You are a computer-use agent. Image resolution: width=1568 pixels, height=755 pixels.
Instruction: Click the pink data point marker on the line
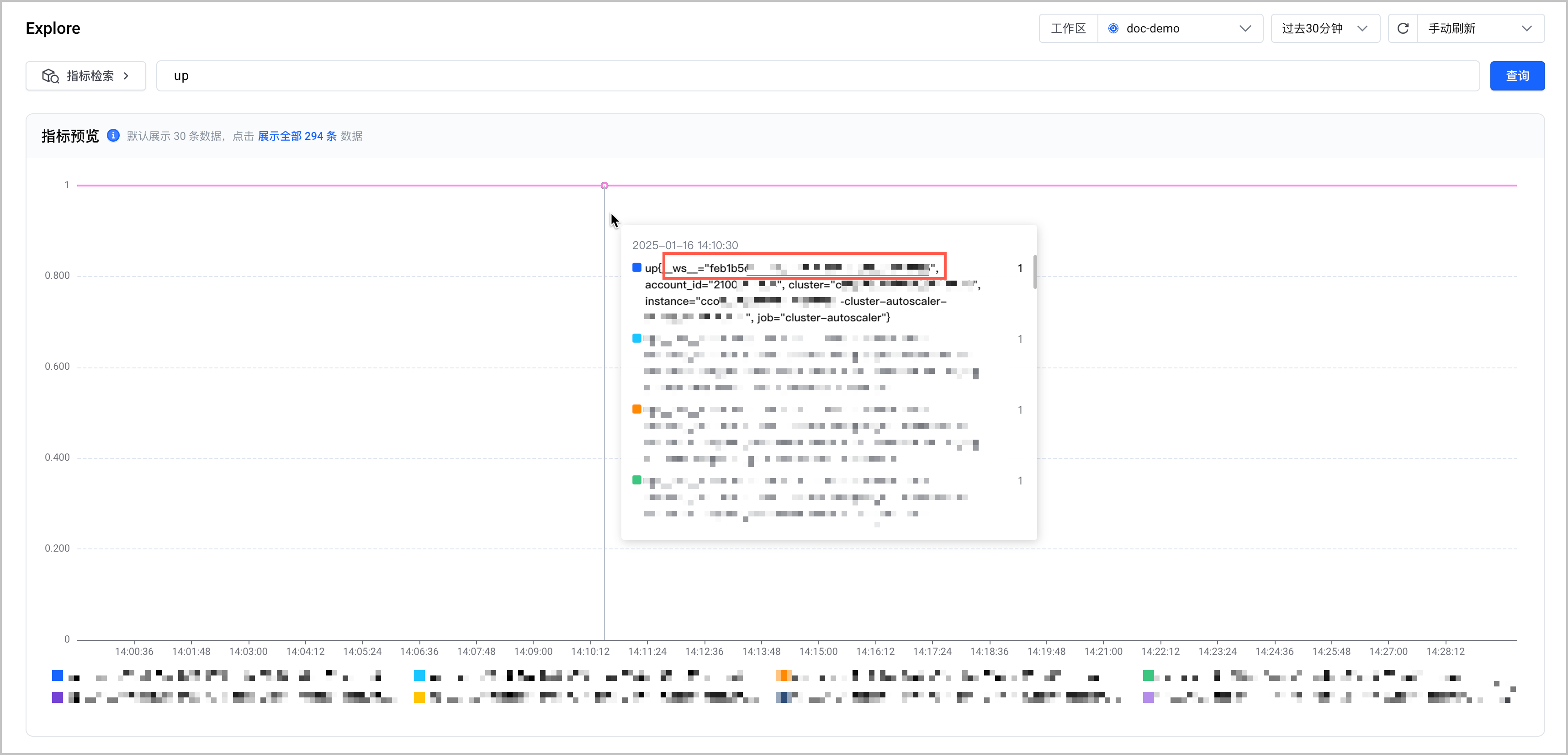(x=604, y=186)
